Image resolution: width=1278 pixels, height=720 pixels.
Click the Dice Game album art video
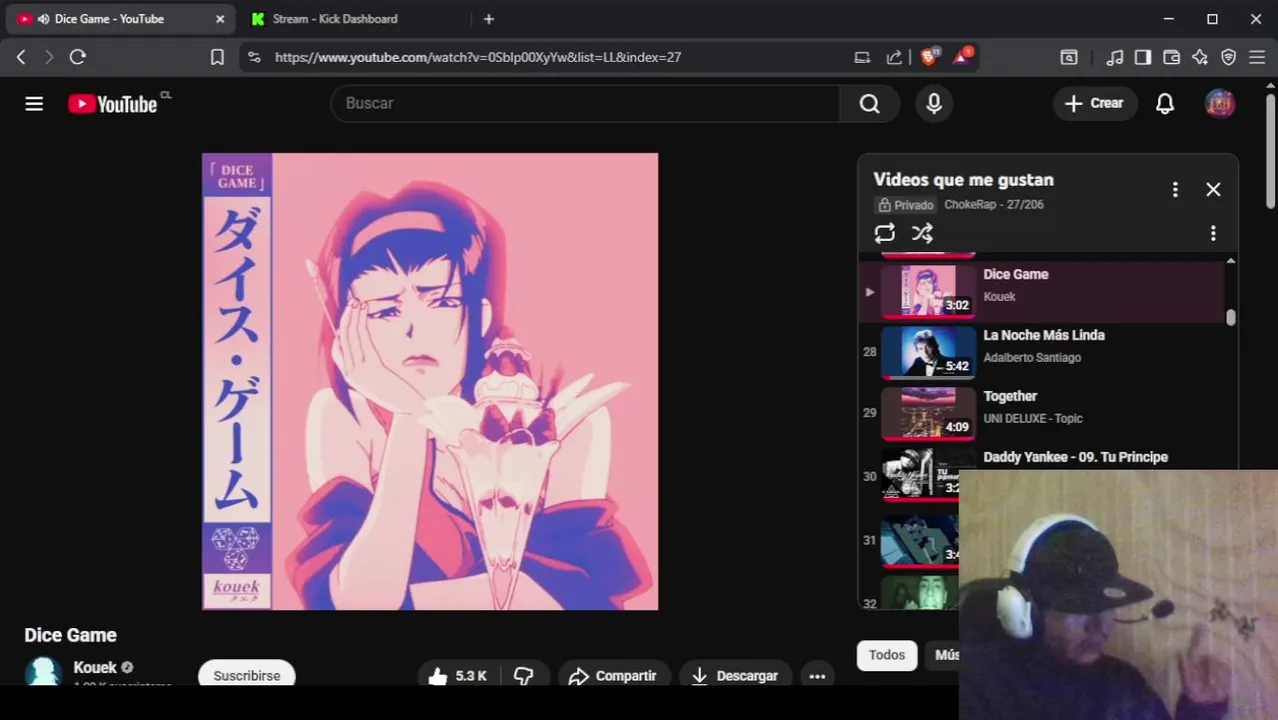coord(430,381)
